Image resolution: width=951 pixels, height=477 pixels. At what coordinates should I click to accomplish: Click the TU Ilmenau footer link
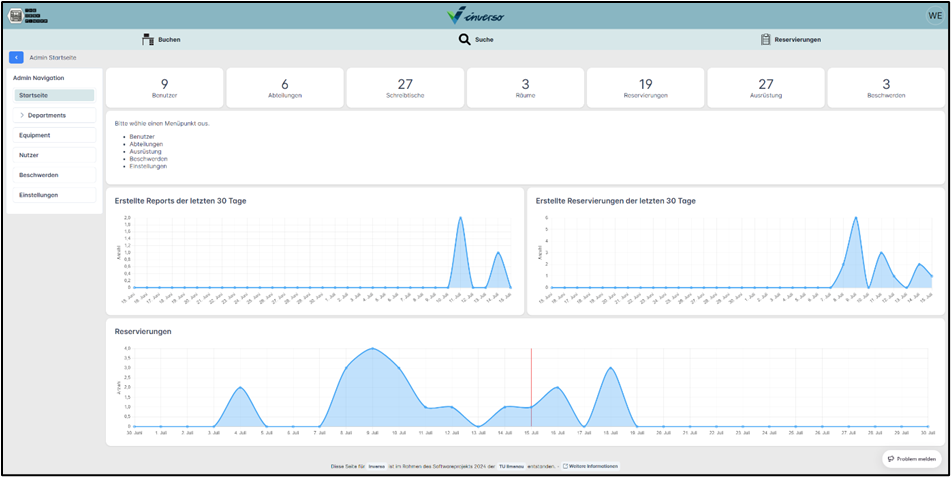tap(511, 466)
